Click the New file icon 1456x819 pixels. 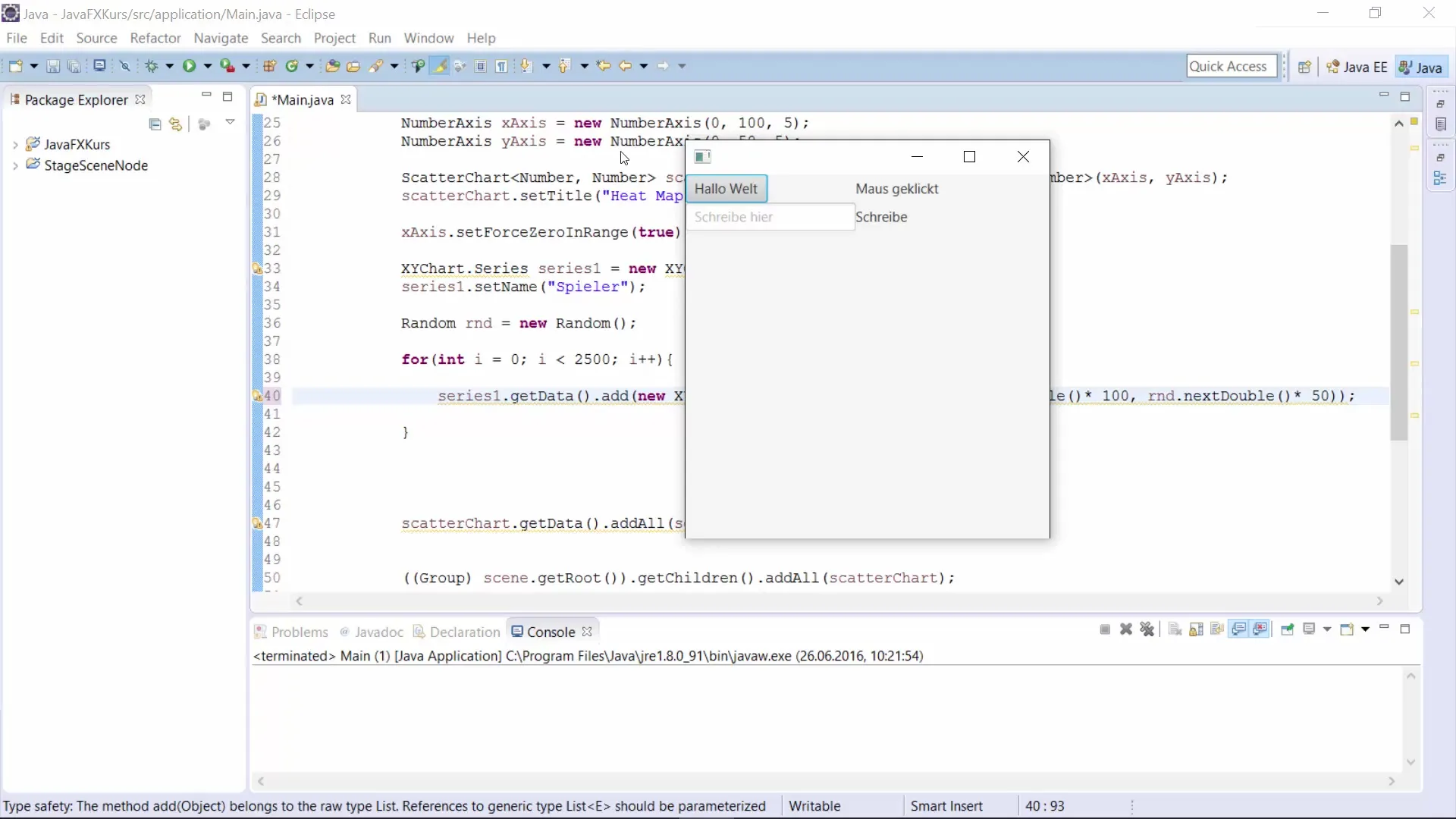[x=15, y=67]
